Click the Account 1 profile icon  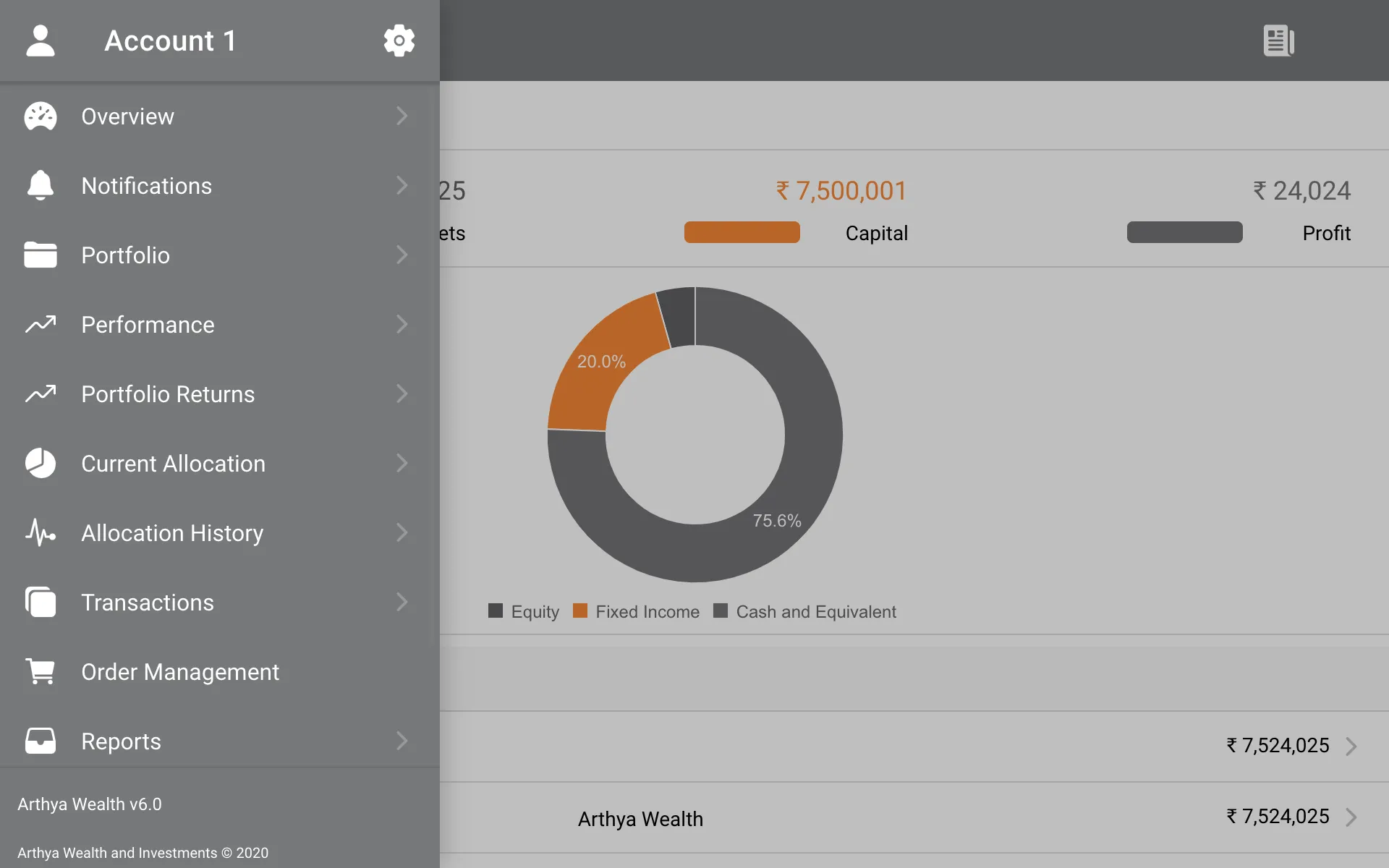coord(39,40)
